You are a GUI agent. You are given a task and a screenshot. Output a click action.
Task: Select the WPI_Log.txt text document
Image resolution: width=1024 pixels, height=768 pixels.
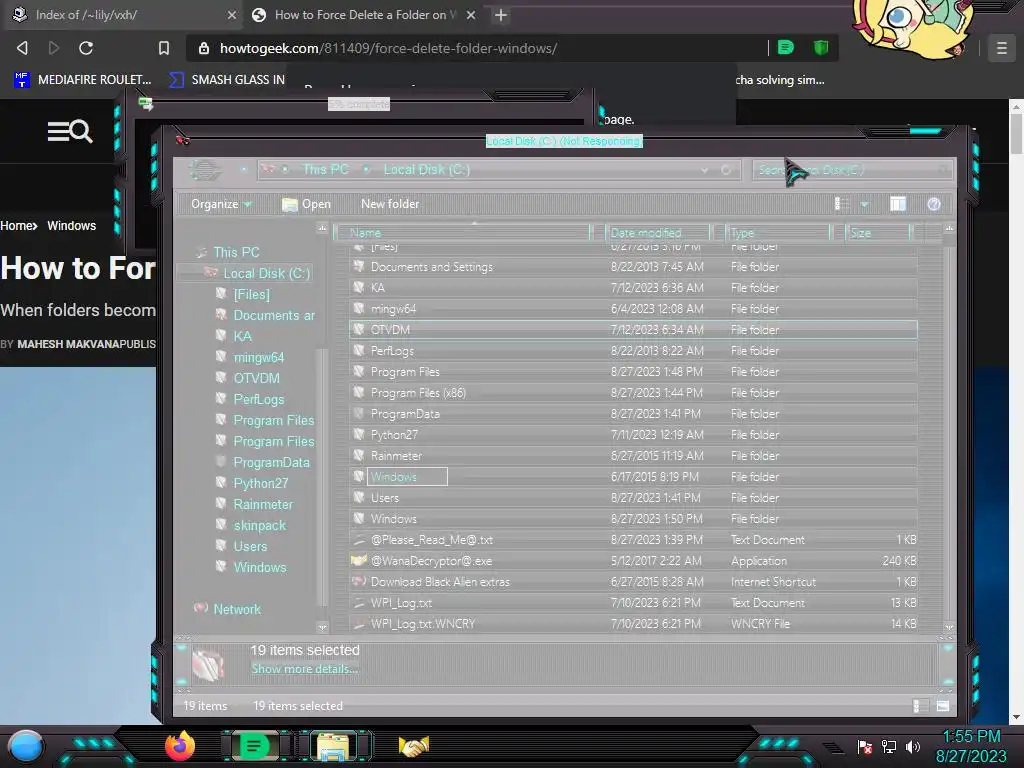[x=633, y=603]
